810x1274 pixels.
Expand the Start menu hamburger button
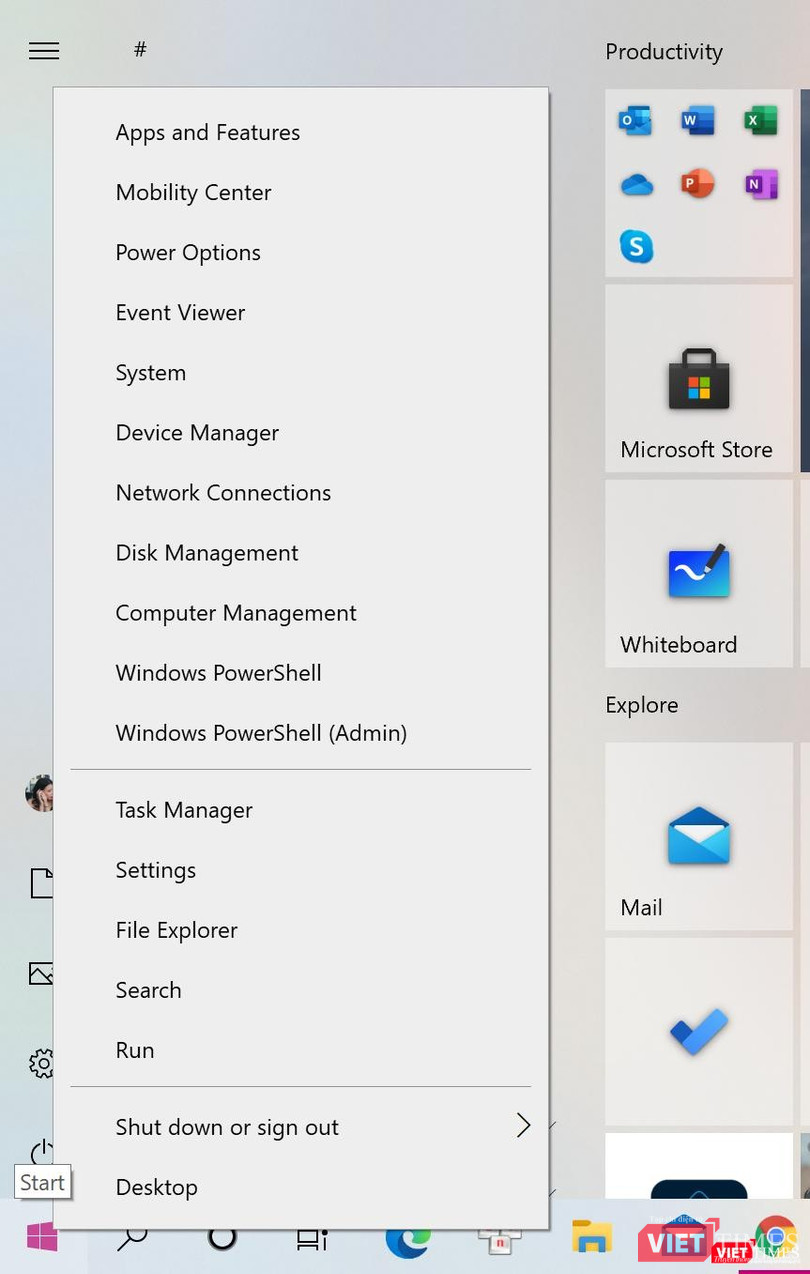(44, 51)
